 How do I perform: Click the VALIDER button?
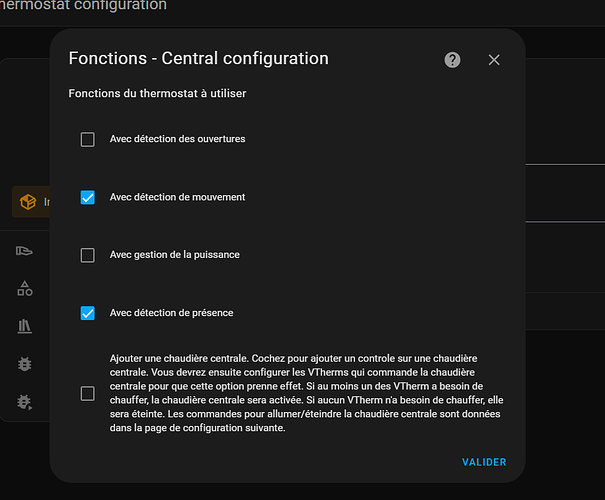click(x=484, y=462)
